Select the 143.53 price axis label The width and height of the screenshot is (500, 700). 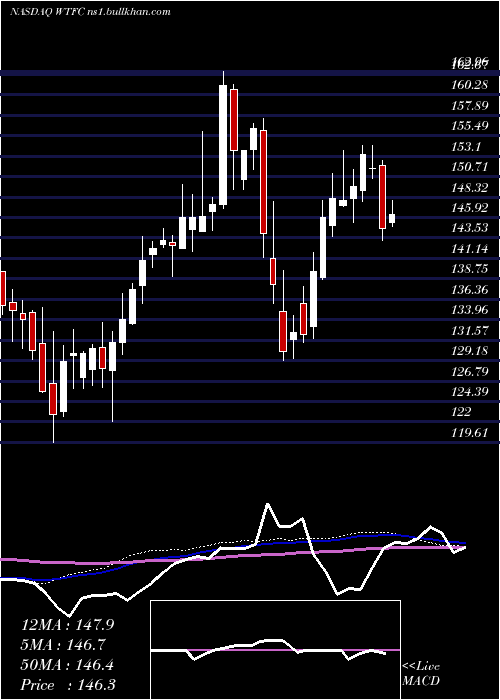pos(470,228)
